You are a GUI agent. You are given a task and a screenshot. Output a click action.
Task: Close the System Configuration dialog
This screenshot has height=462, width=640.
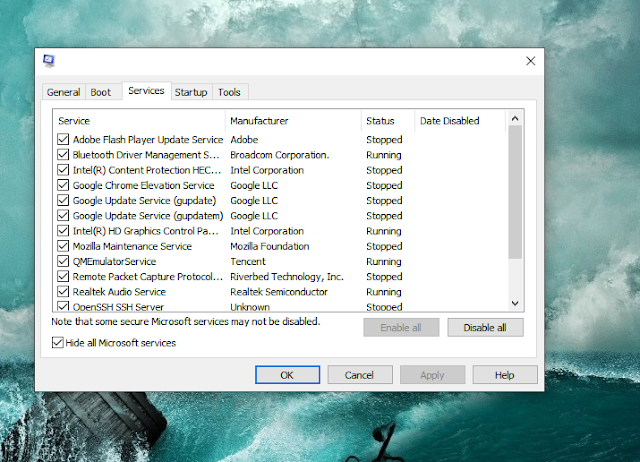pyautogui.click(x=530, y=61)
